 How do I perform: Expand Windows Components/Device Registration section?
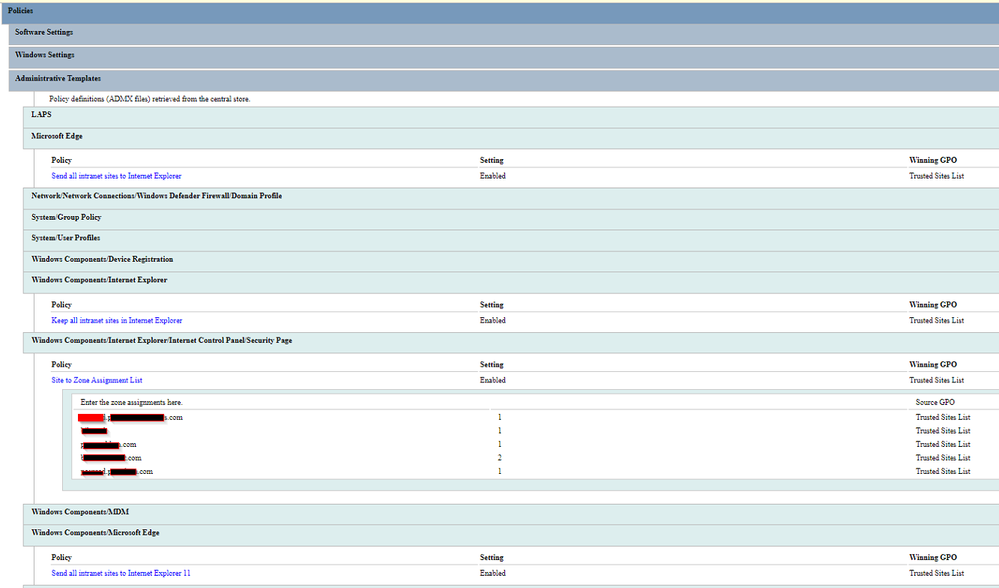coord(511,261)
